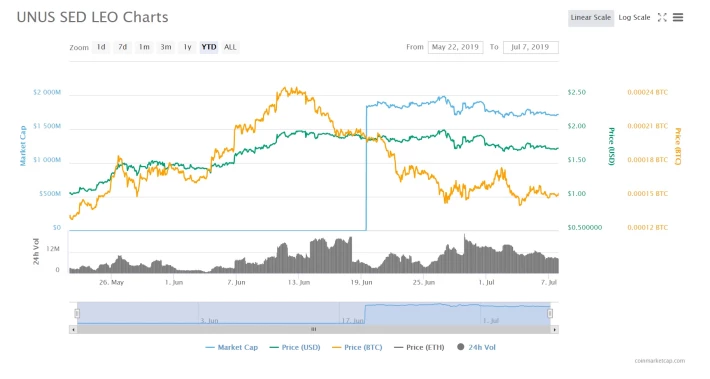Open the coinmarketcap.com credit link

point(660,361)
